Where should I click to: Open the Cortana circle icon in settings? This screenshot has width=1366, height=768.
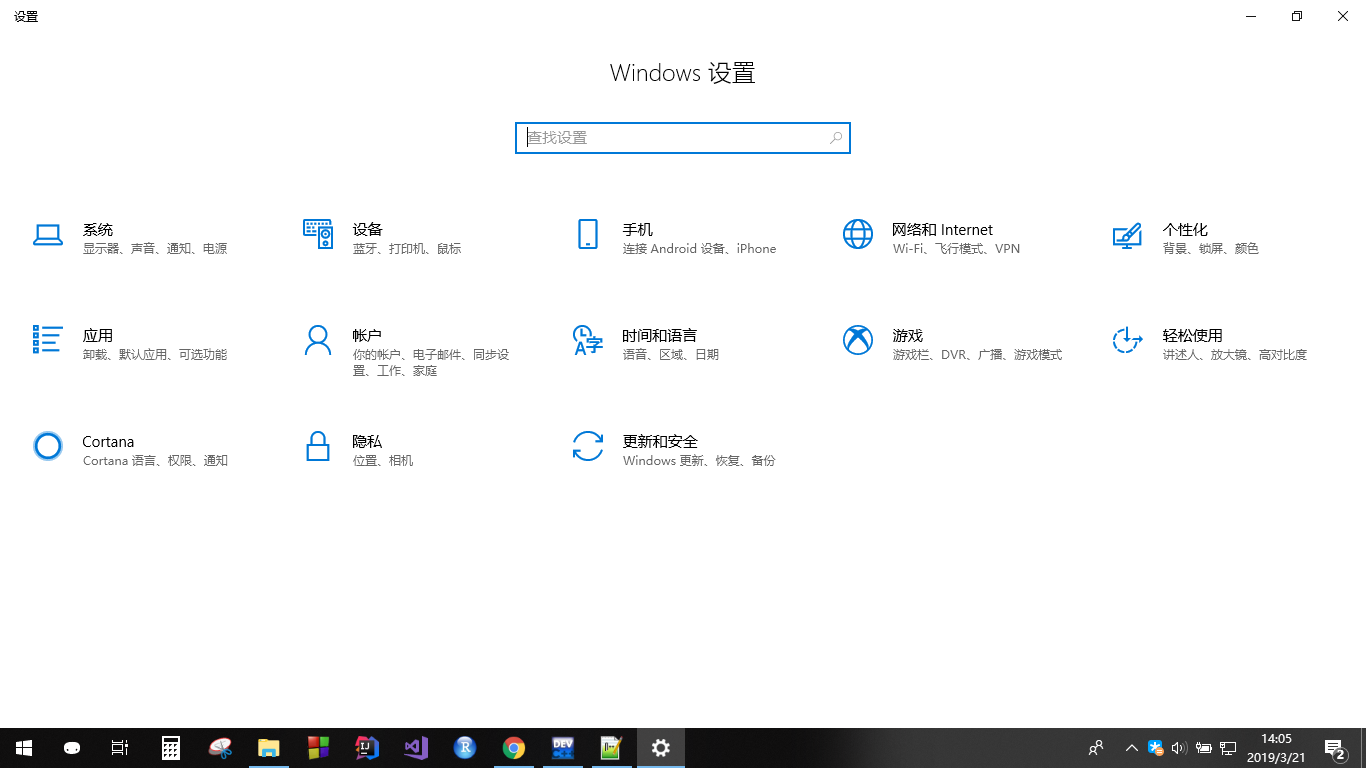(x=48, y=446)
